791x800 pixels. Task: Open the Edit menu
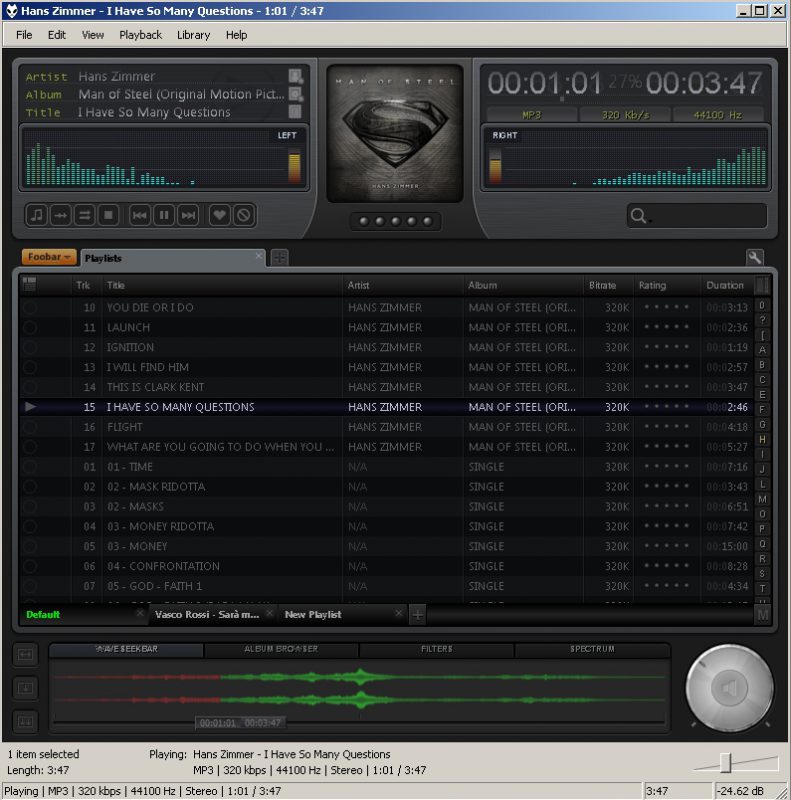(x=57, y=35)
